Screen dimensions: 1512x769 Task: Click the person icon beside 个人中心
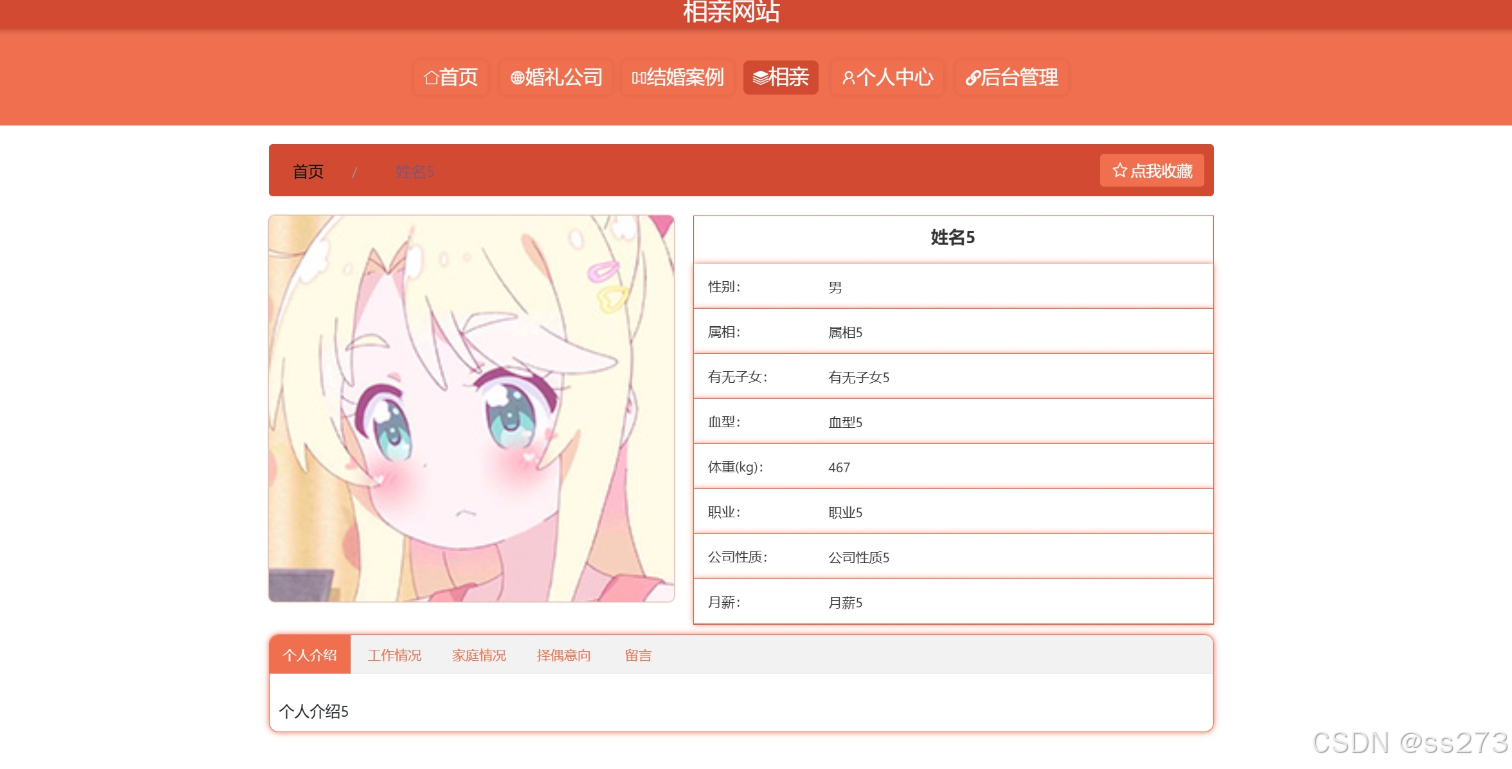[848, 78]
